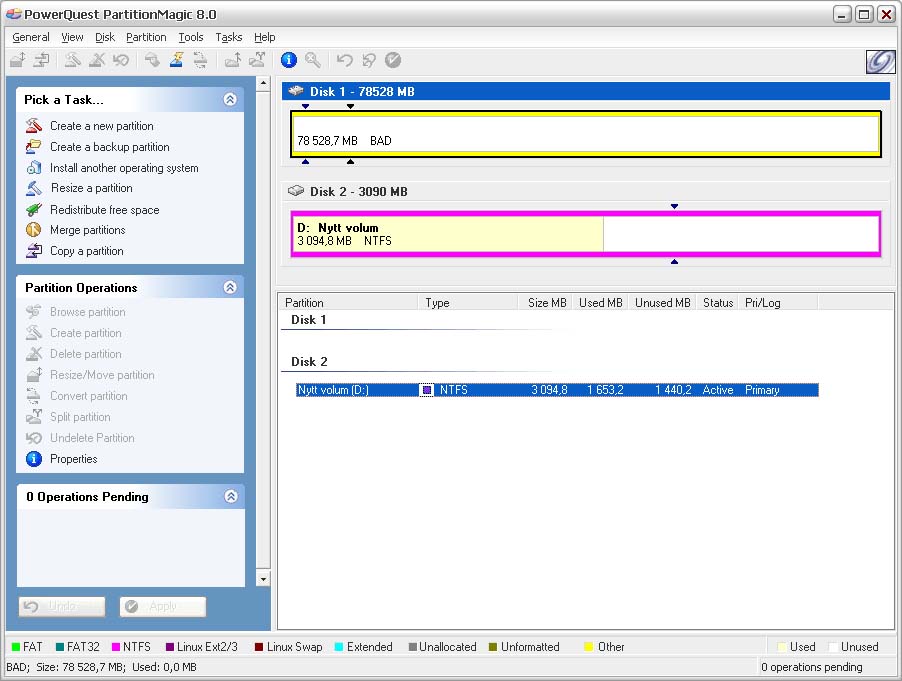The image size is (902, 681).
Task: Click the clock icon beside Merge partitions
Action: point(33,229)
